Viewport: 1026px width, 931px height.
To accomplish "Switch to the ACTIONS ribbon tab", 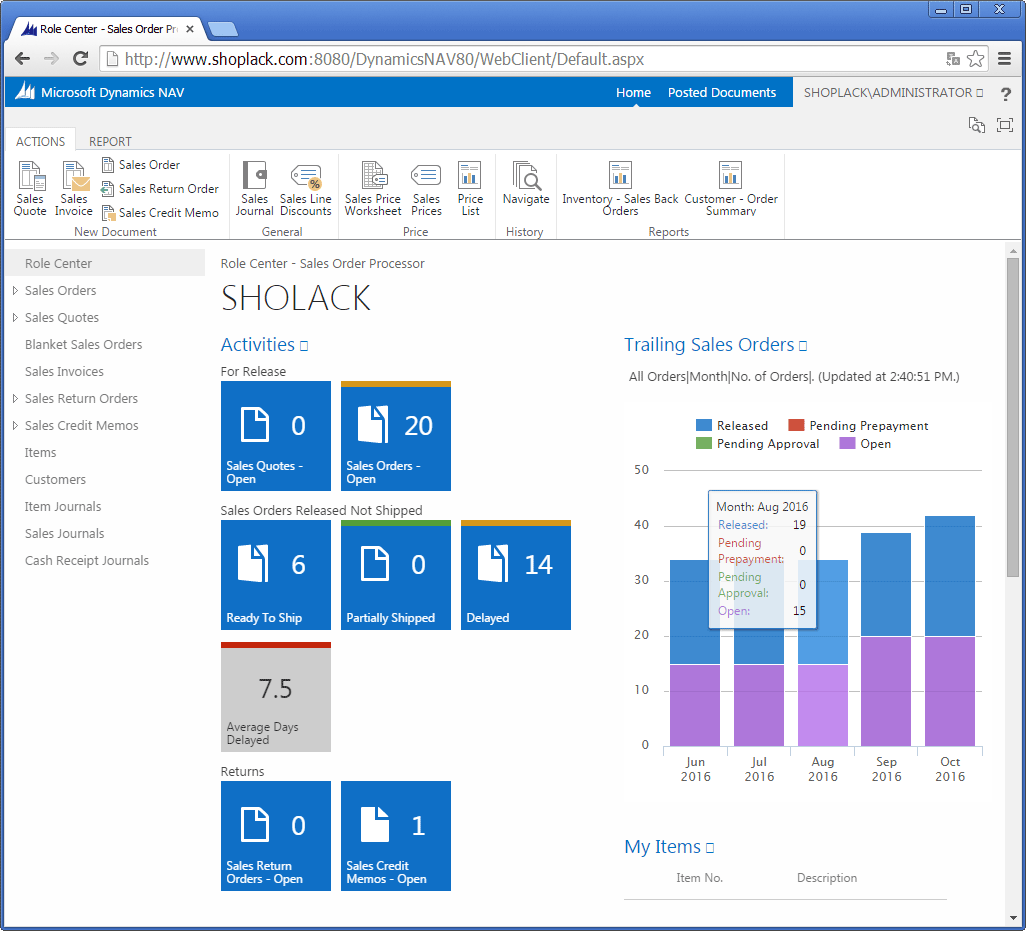I will [41, 141].
